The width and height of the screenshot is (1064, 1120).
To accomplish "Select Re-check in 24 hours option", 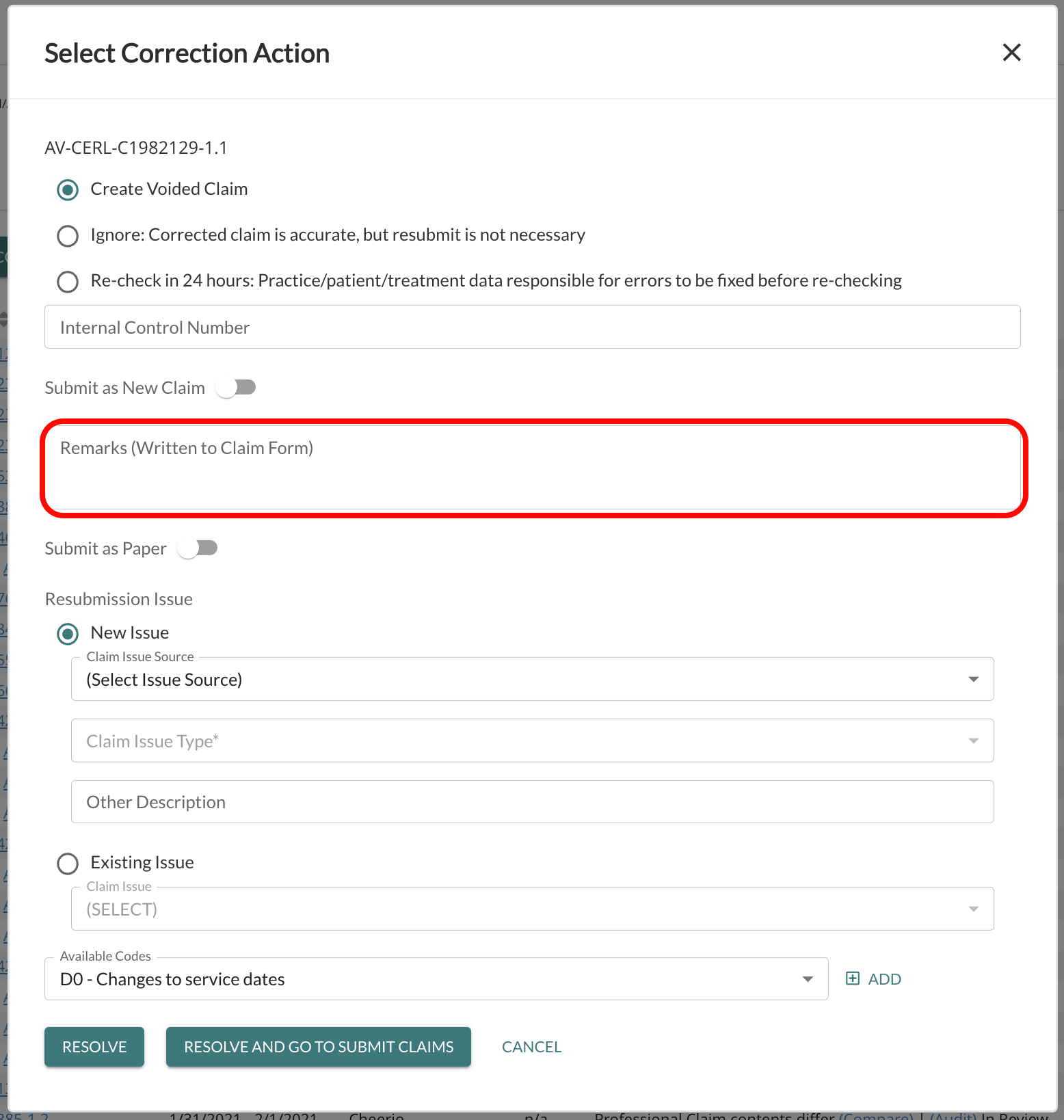I will [67, 281].
